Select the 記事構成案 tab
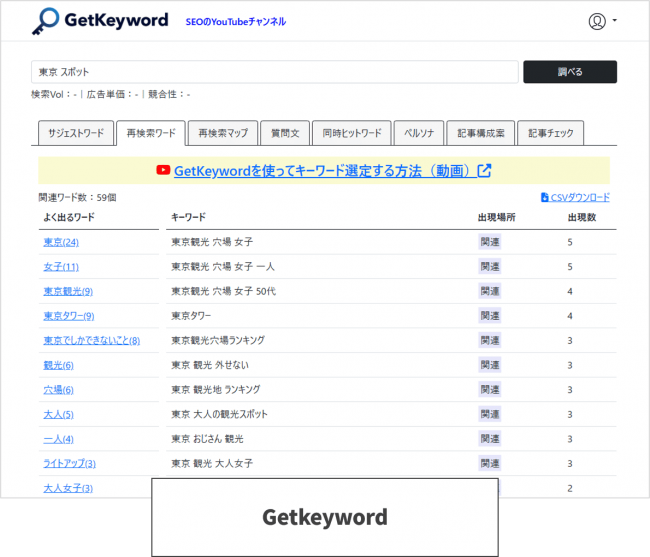 click(x=481, y=133)
